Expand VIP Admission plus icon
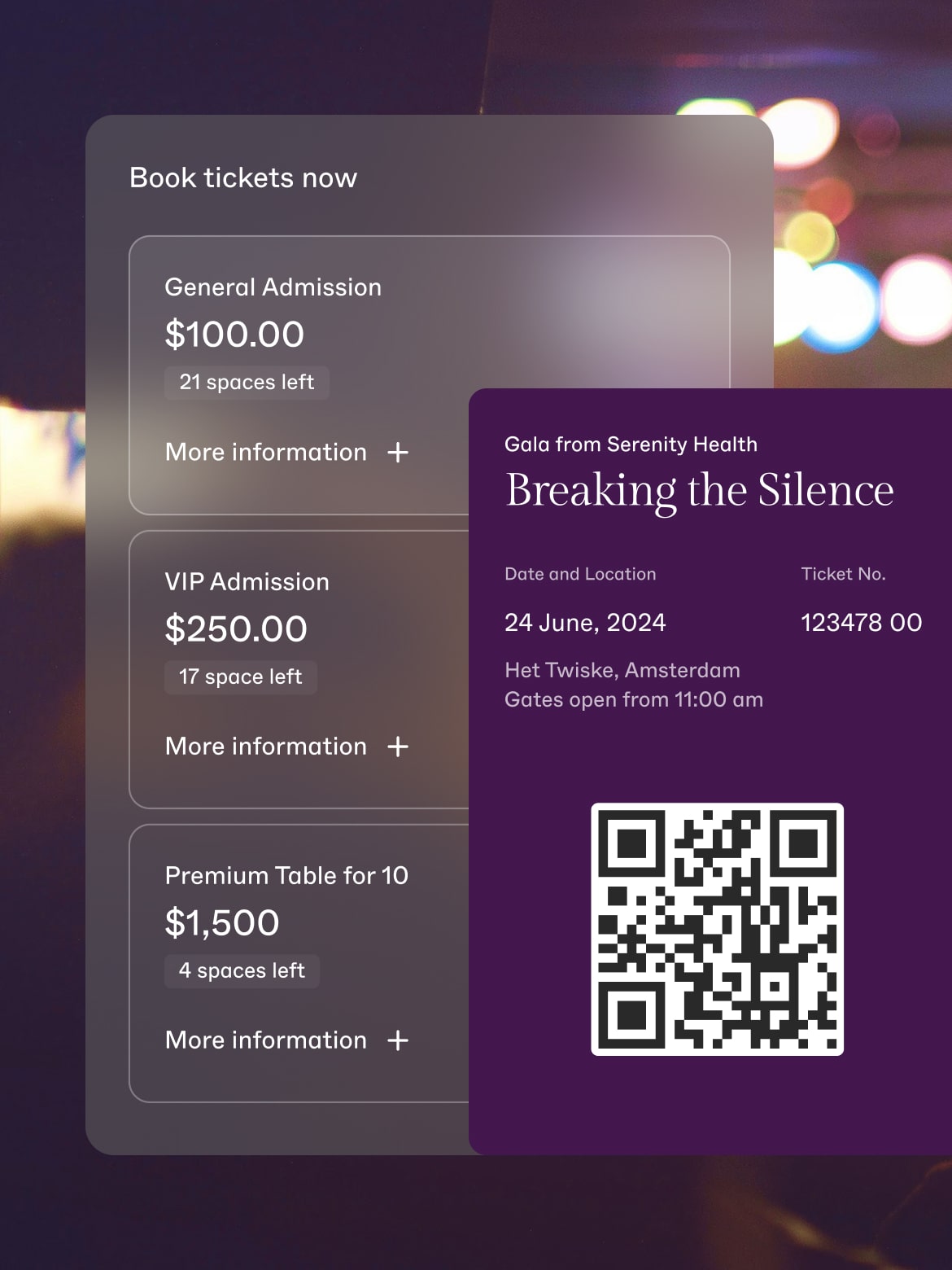 click(x=398, y=747)
